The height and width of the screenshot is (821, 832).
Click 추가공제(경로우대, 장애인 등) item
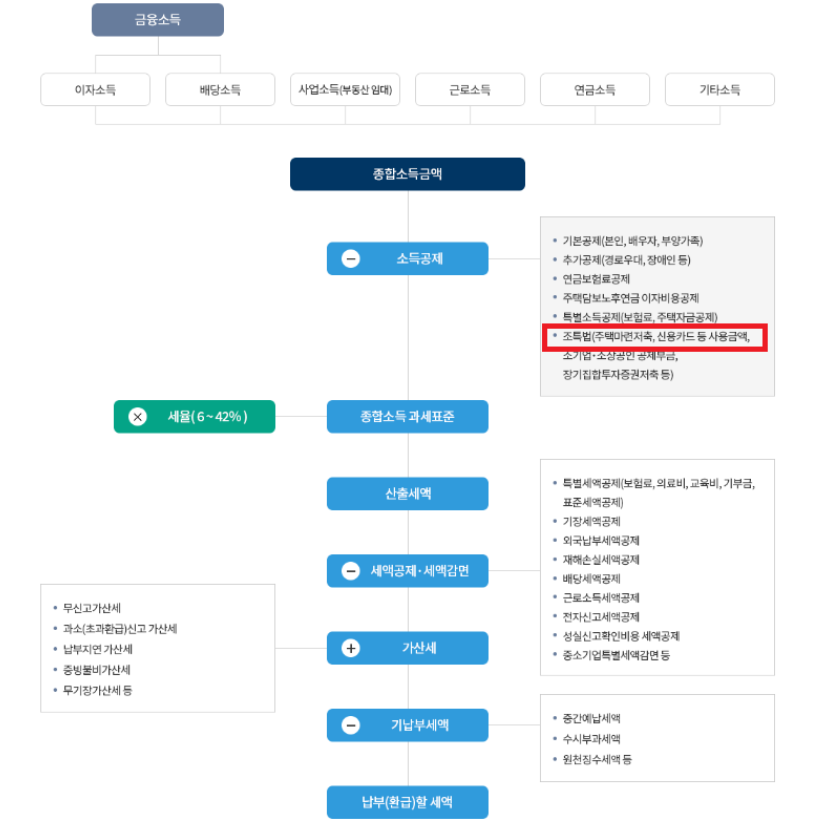[626, 260]
